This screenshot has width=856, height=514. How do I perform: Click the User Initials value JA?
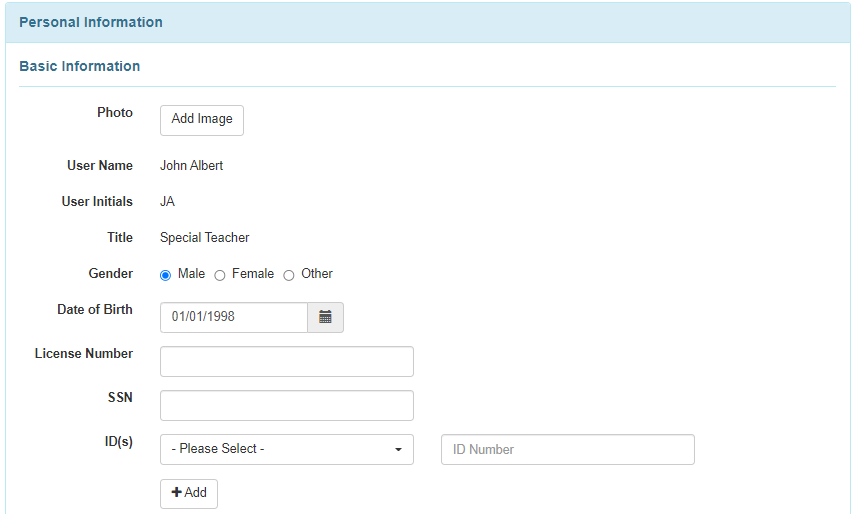(x=167, y=202)
